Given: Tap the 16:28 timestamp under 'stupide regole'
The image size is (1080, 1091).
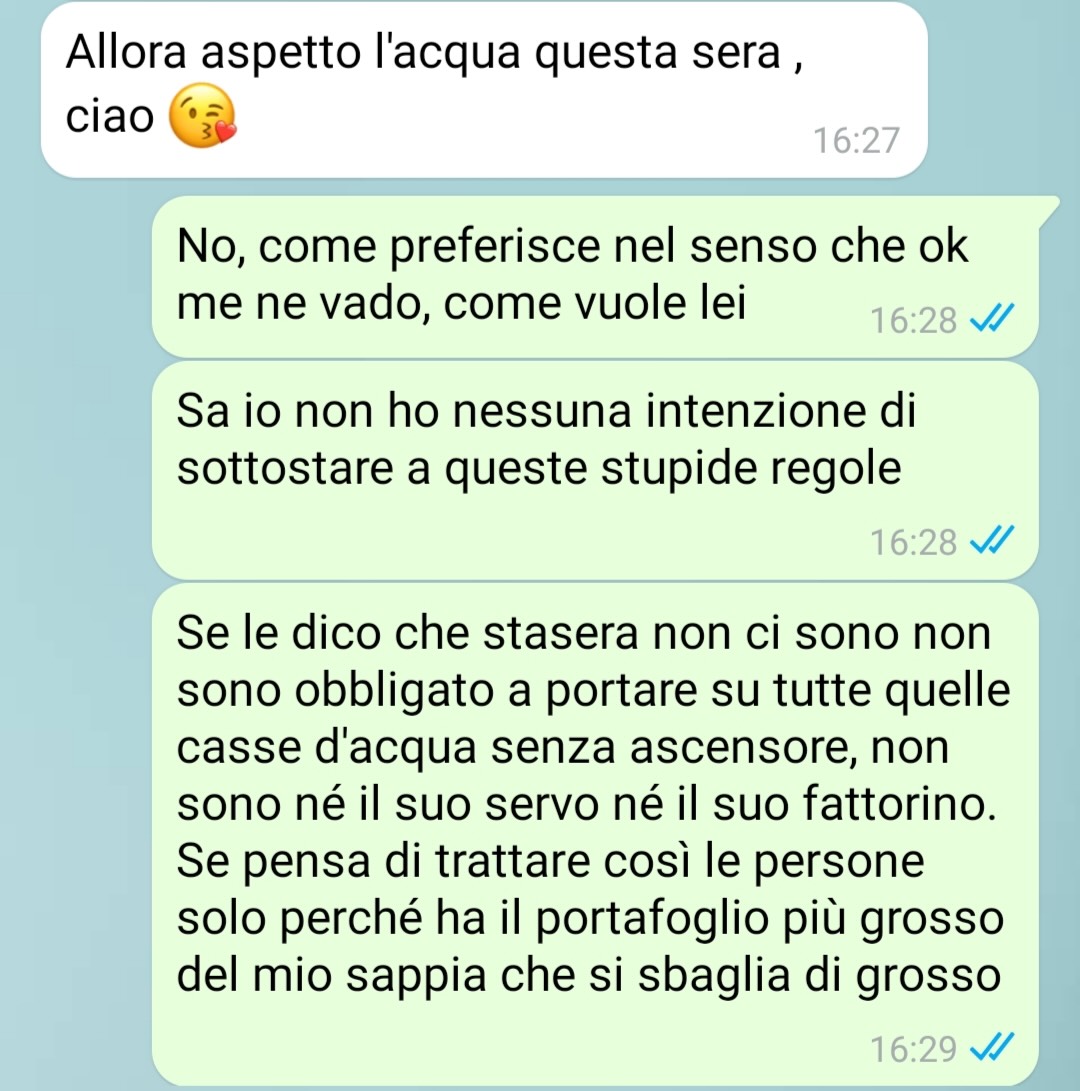Looking at the screenshot, I should pos(913,543).
